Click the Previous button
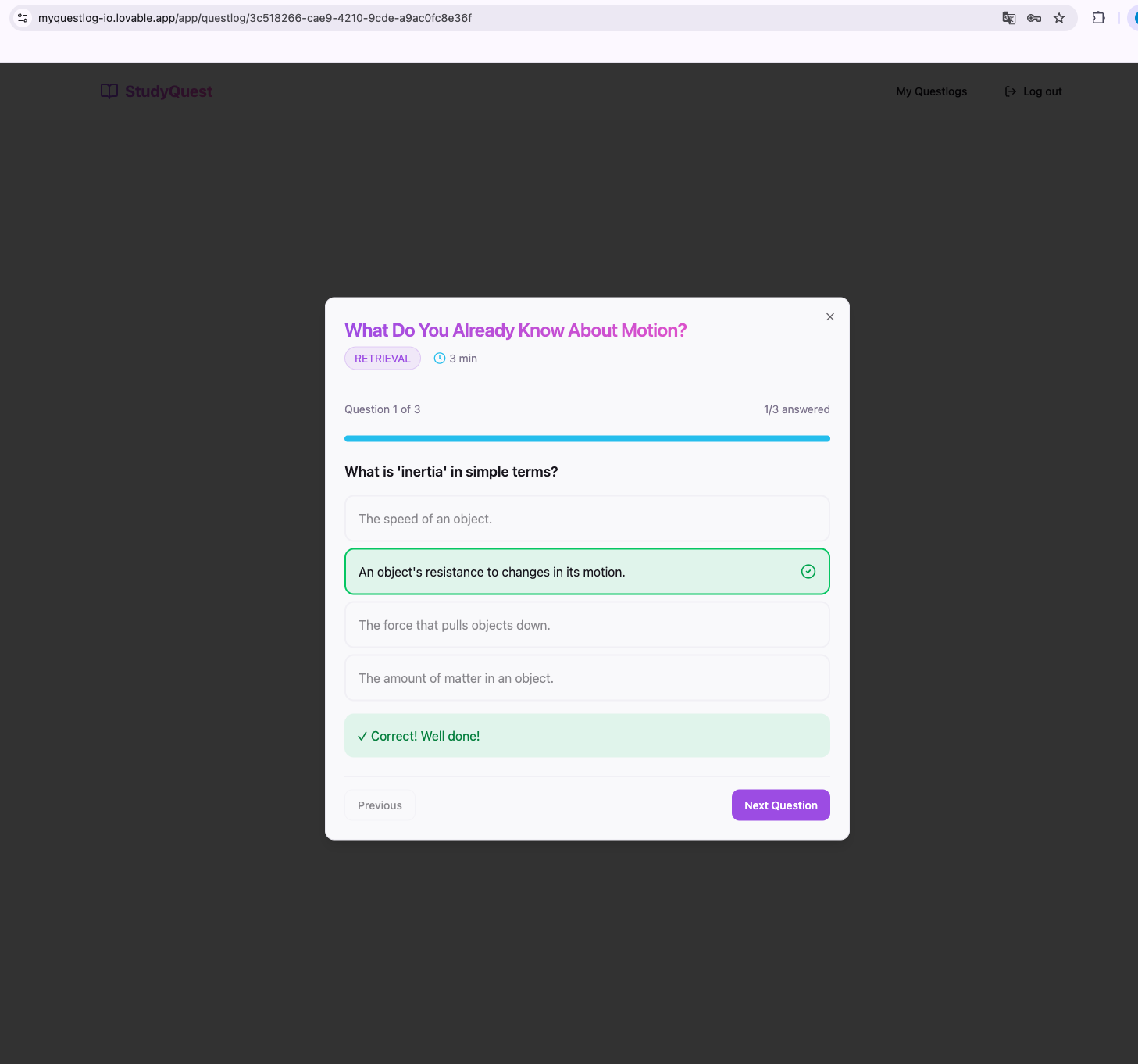This screenshot has height=1064, width=1138. coord(380,805)
